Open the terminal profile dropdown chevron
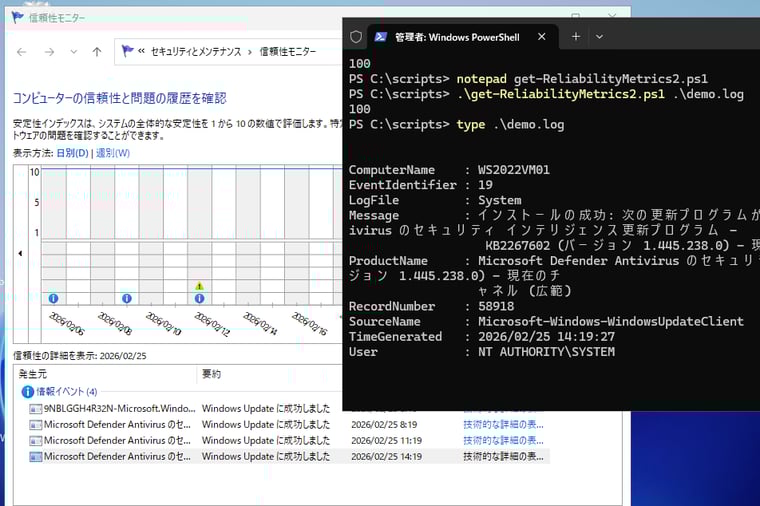The height and width of the screenshot is (506, 760). (600, 37)
